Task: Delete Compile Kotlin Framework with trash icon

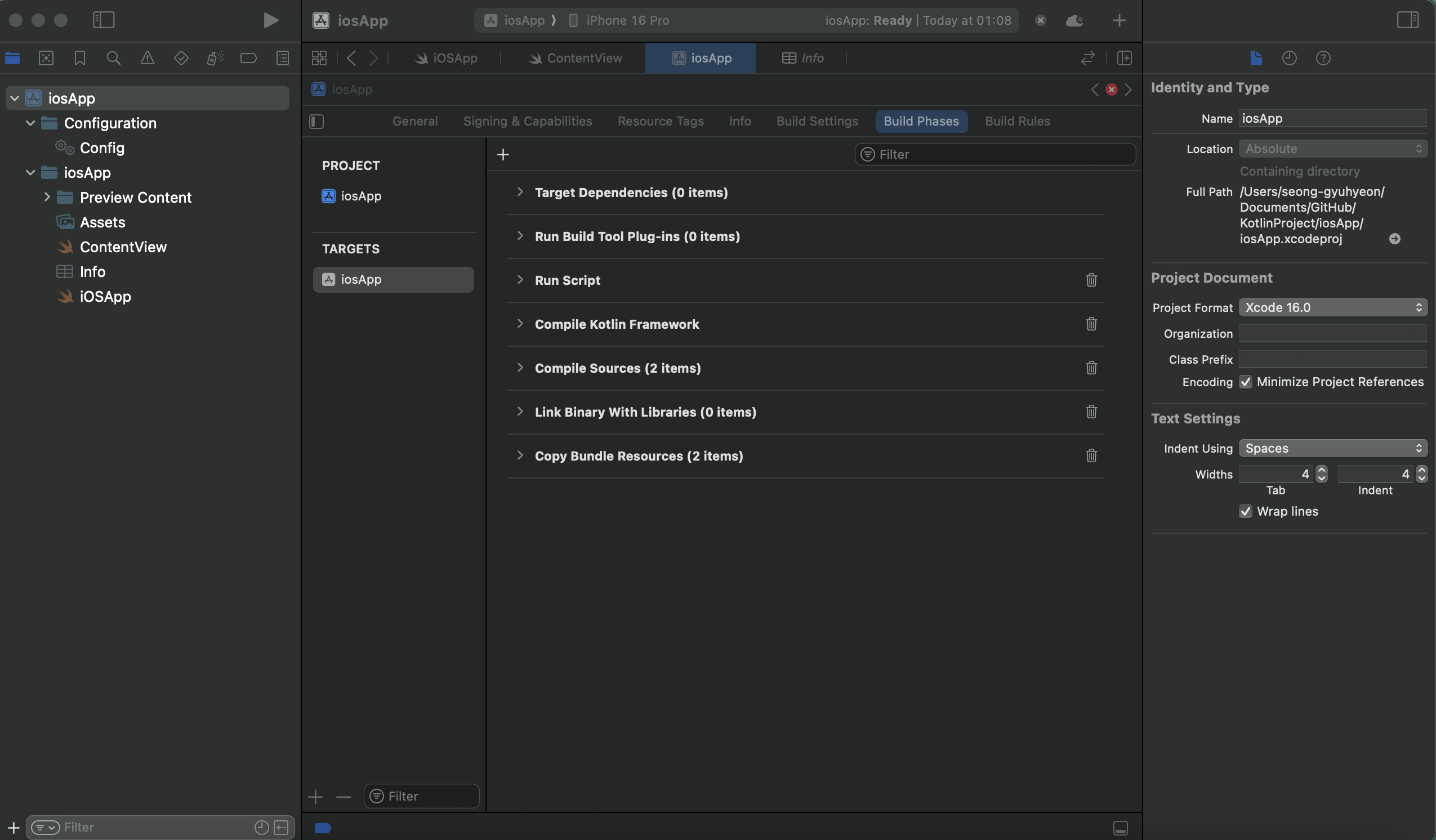Action: pyautogui.click(x=1091, y=324)
